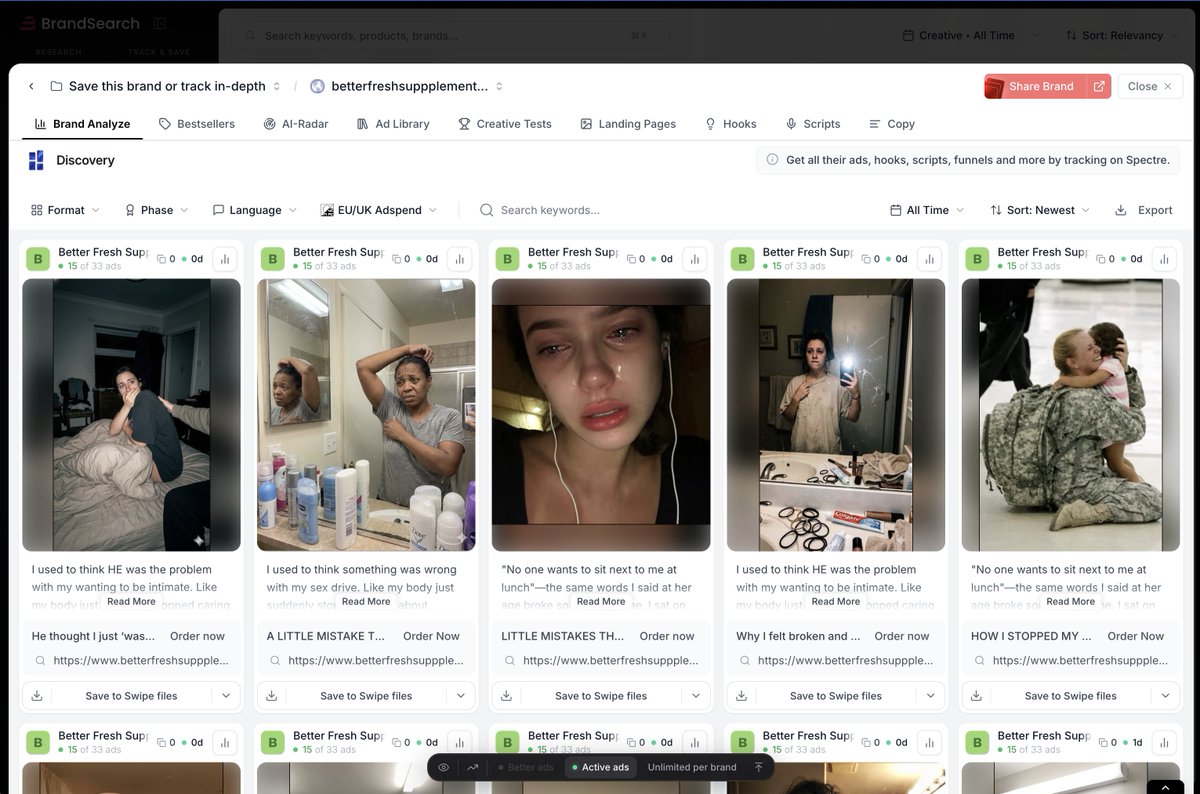1200x794 pixels.
Task: Expand Swipe files chevron on second ad card
Action: click(x=461, y=696)
